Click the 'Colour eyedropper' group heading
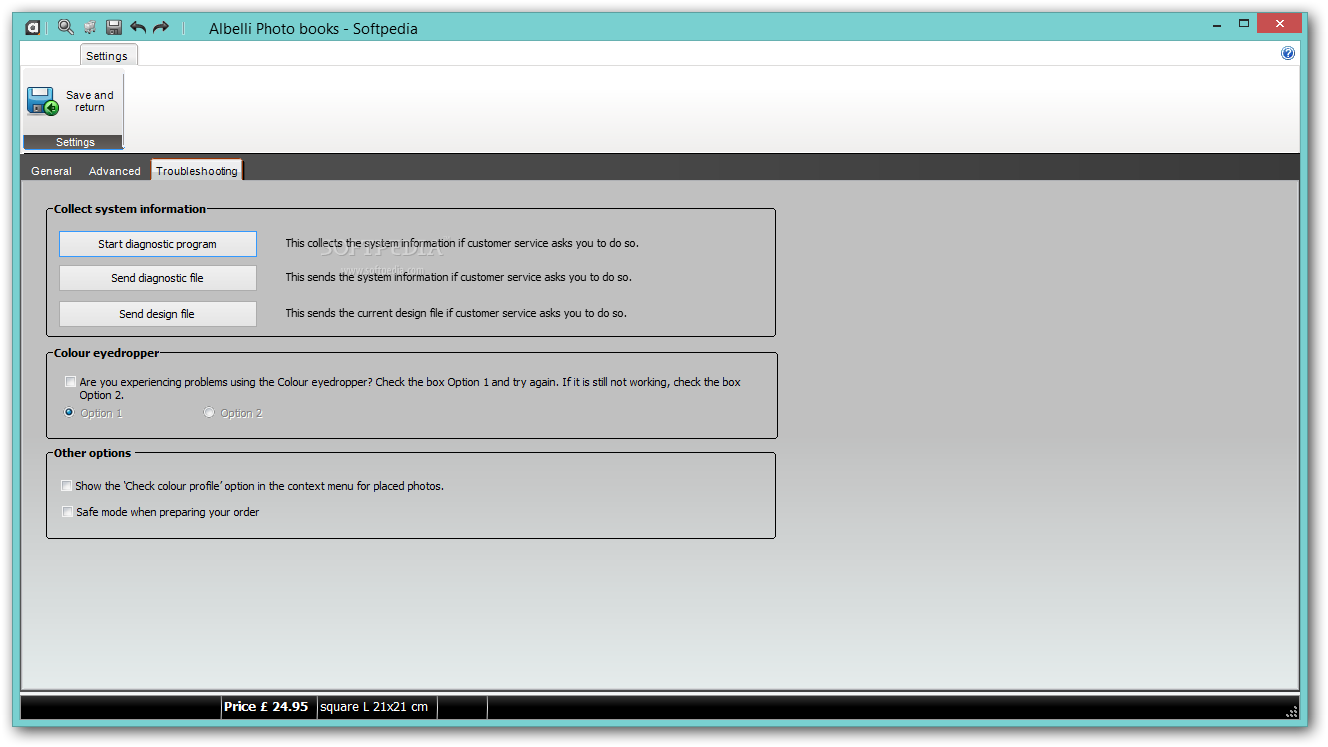Screen dimensions: 1328x747 (x=106, y=353)
